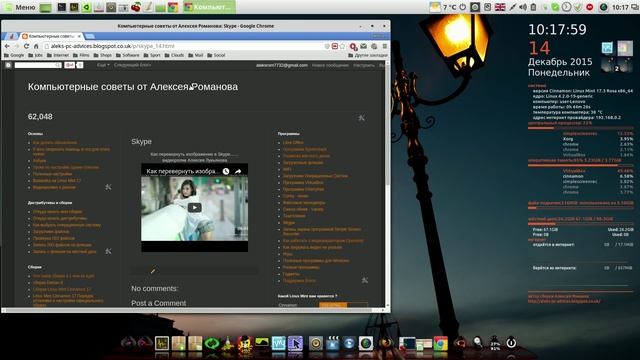Switch to the Компьютерные советы tab
Image resolution: width=640 pixels, height=360 pixels.
tap(52, 36)
